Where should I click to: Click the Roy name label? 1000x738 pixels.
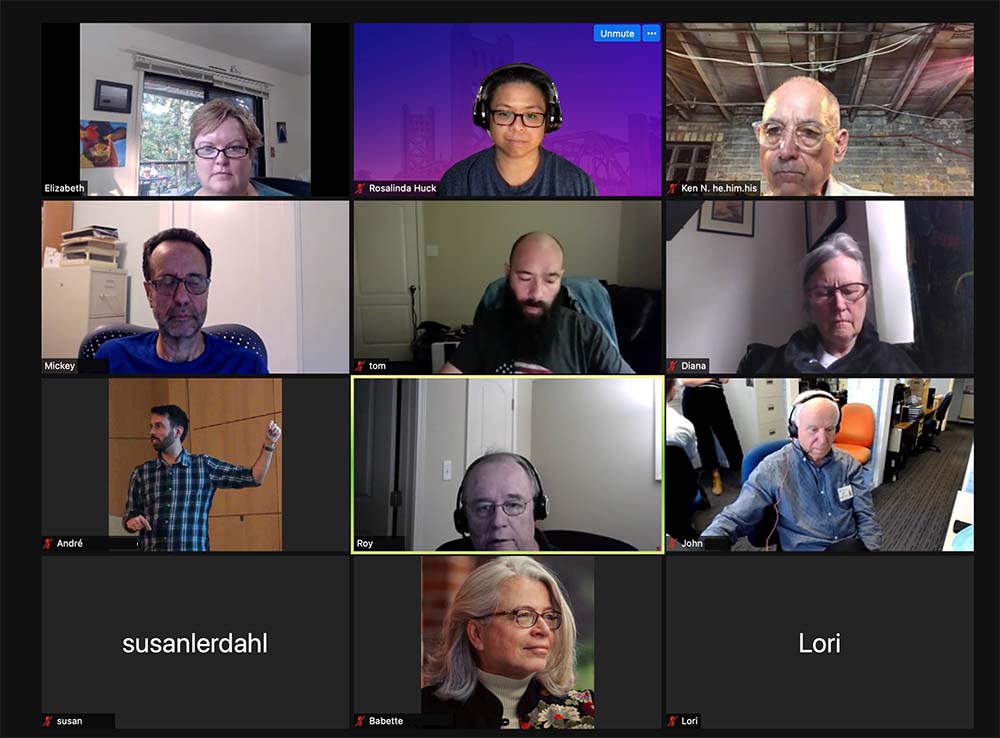click(x=365, y=543)
